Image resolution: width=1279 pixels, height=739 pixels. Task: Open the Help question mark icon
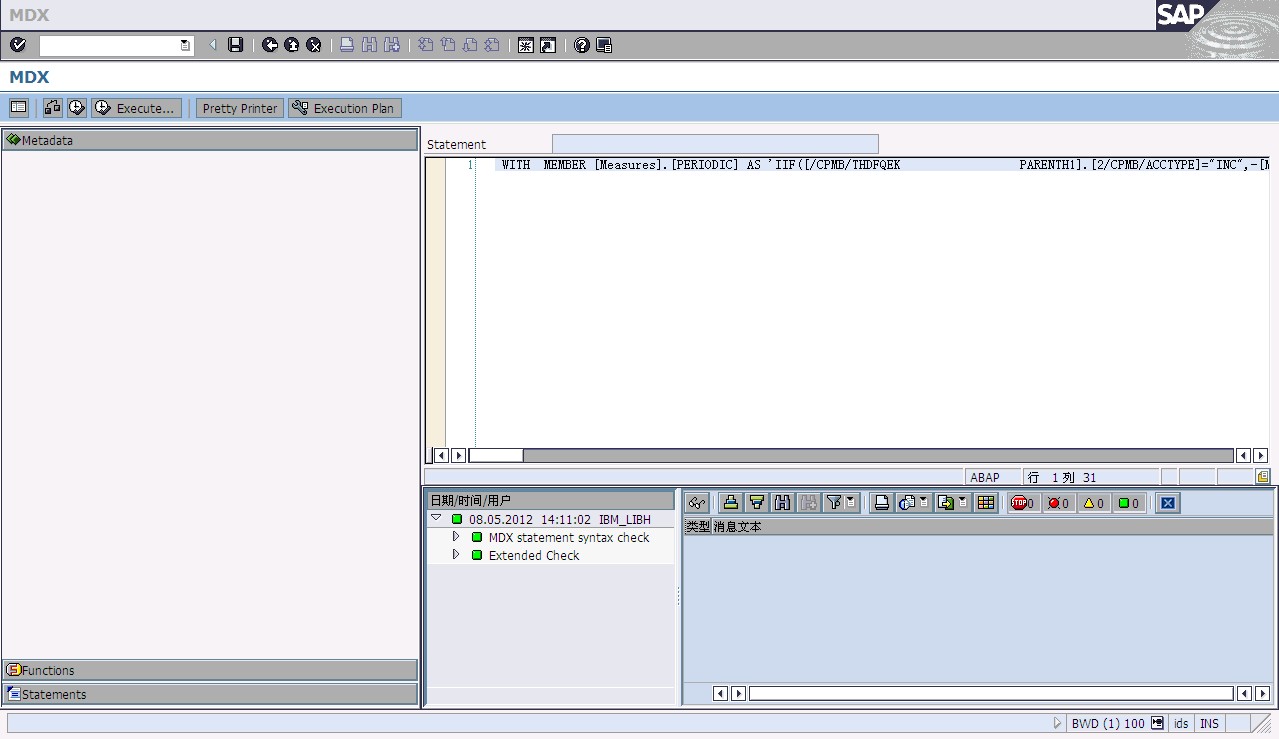[x=582, y=45]
